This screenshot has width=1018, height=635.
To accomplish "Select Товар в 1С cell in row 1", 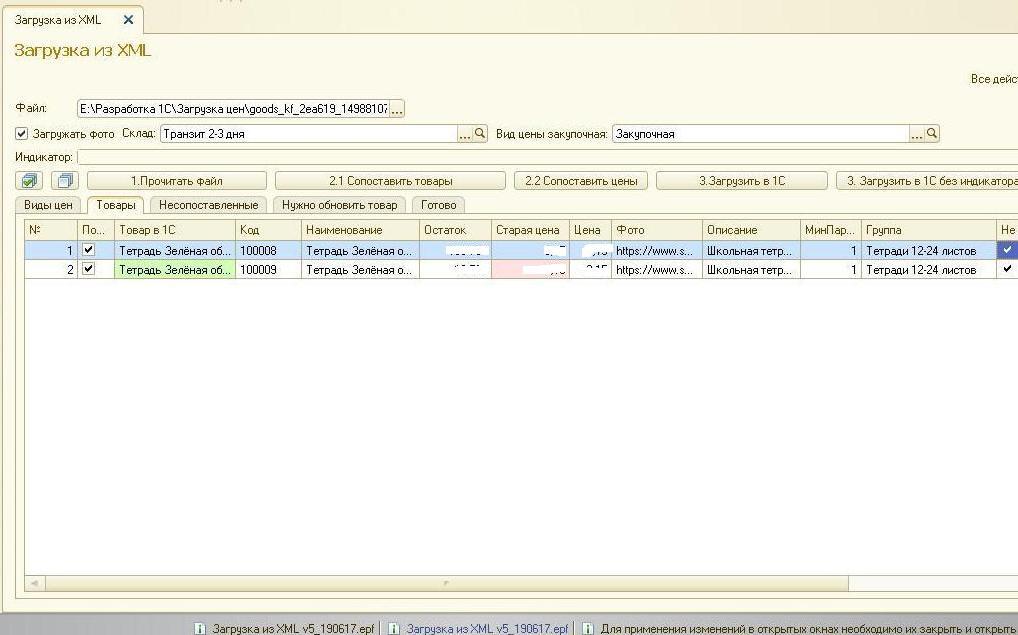I will pos(175,251).
